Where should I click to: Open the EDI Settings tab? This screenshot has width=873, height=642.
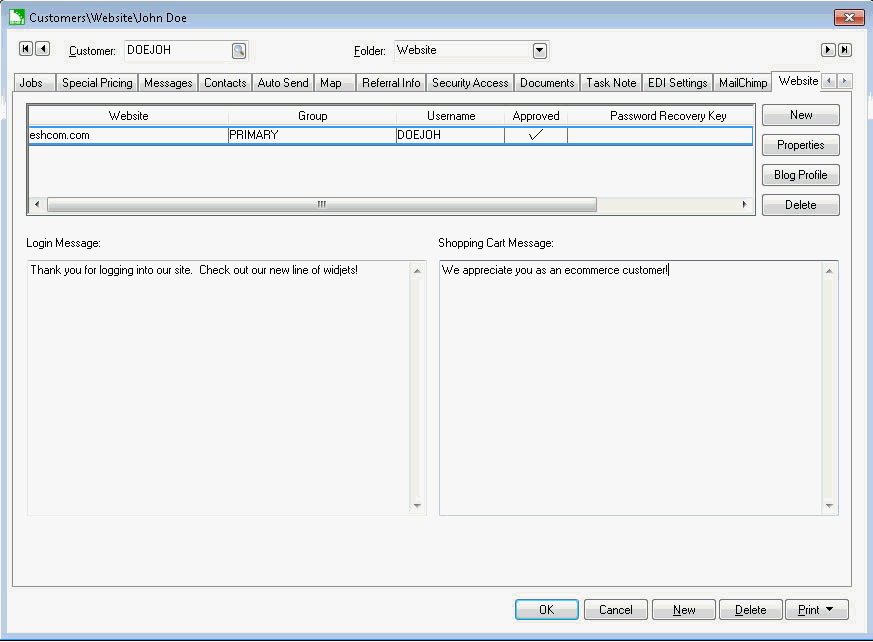tap(677, 83)
